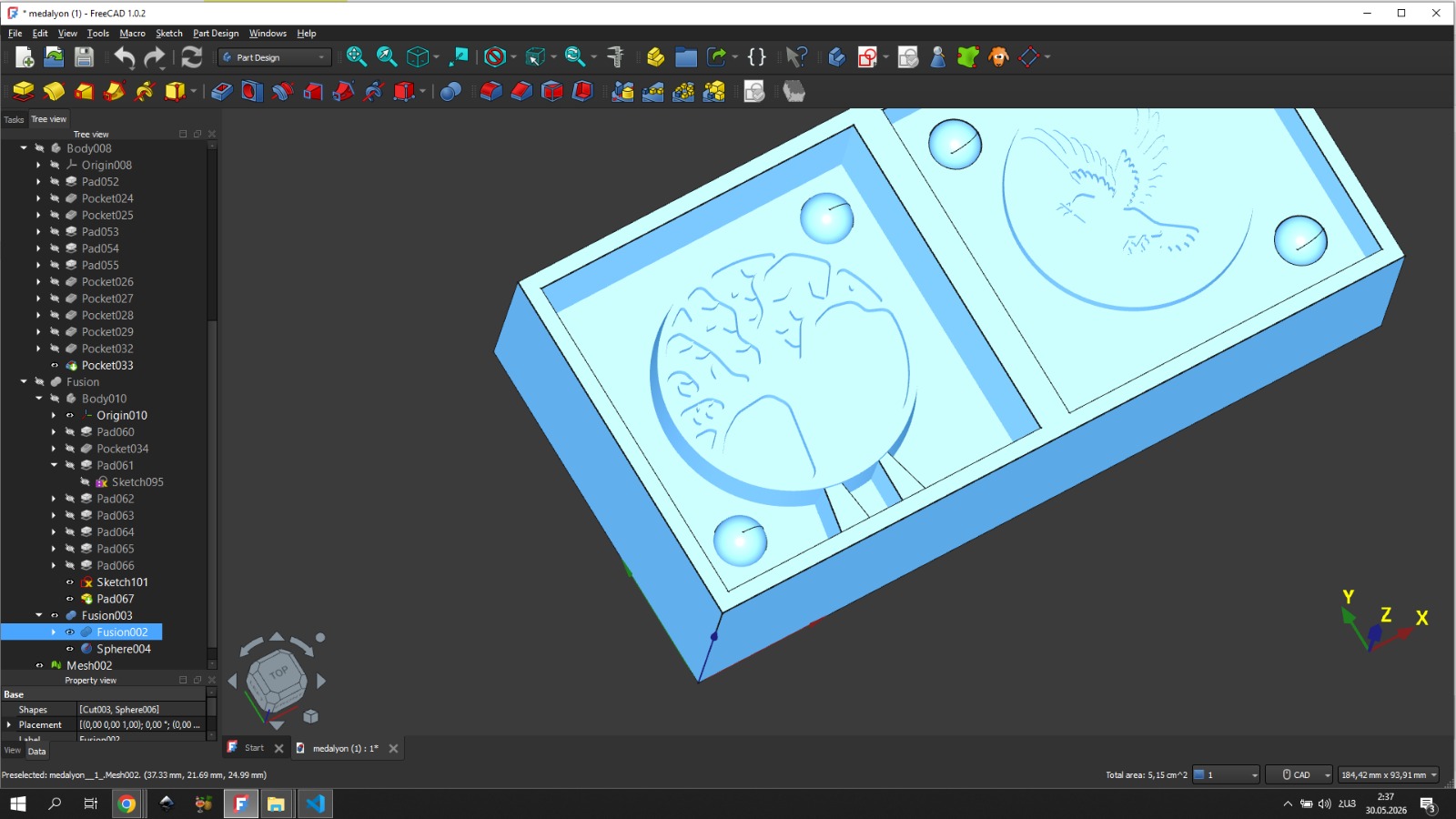Viewport: 1456px width, 819px height.
Task: Redo the last undone action
Action: (x=155, y=57)
